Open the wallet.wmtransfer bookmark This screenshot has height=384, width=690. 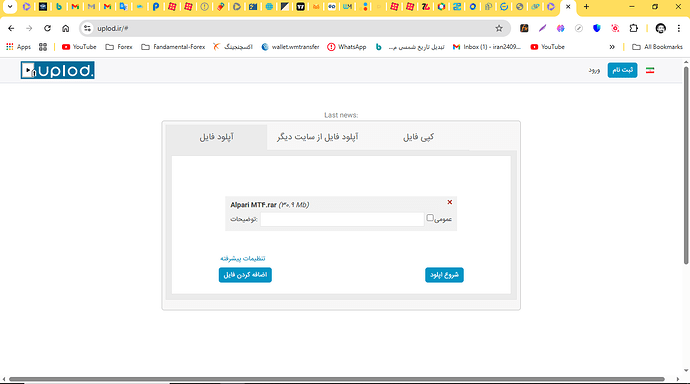coord(290,47)
